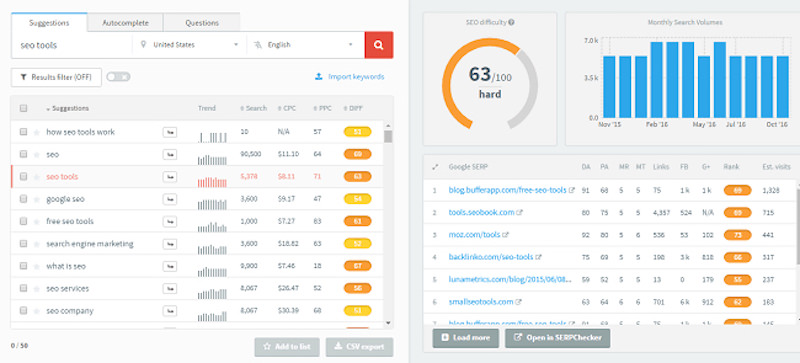800x363 pixels.
Task: Sort by the PPC column header
Action: (322, 108)
